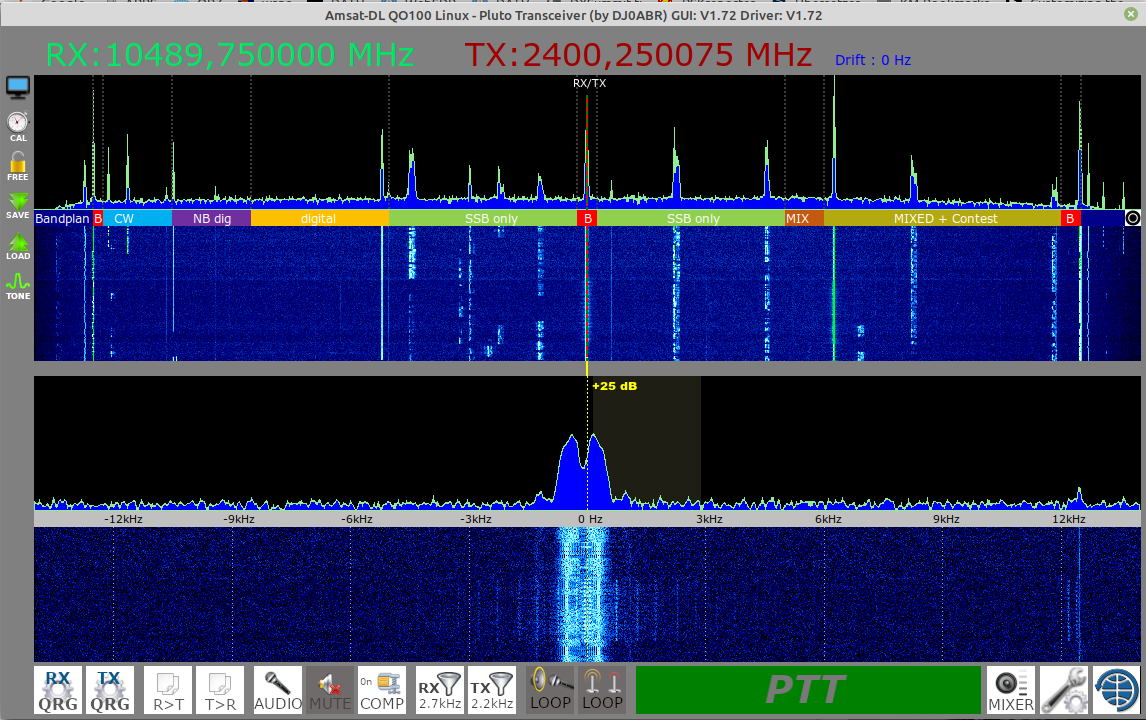Toggle the AUDIO microphone button
Viewport: 1146px width, 720px height.
click(278, 690)
